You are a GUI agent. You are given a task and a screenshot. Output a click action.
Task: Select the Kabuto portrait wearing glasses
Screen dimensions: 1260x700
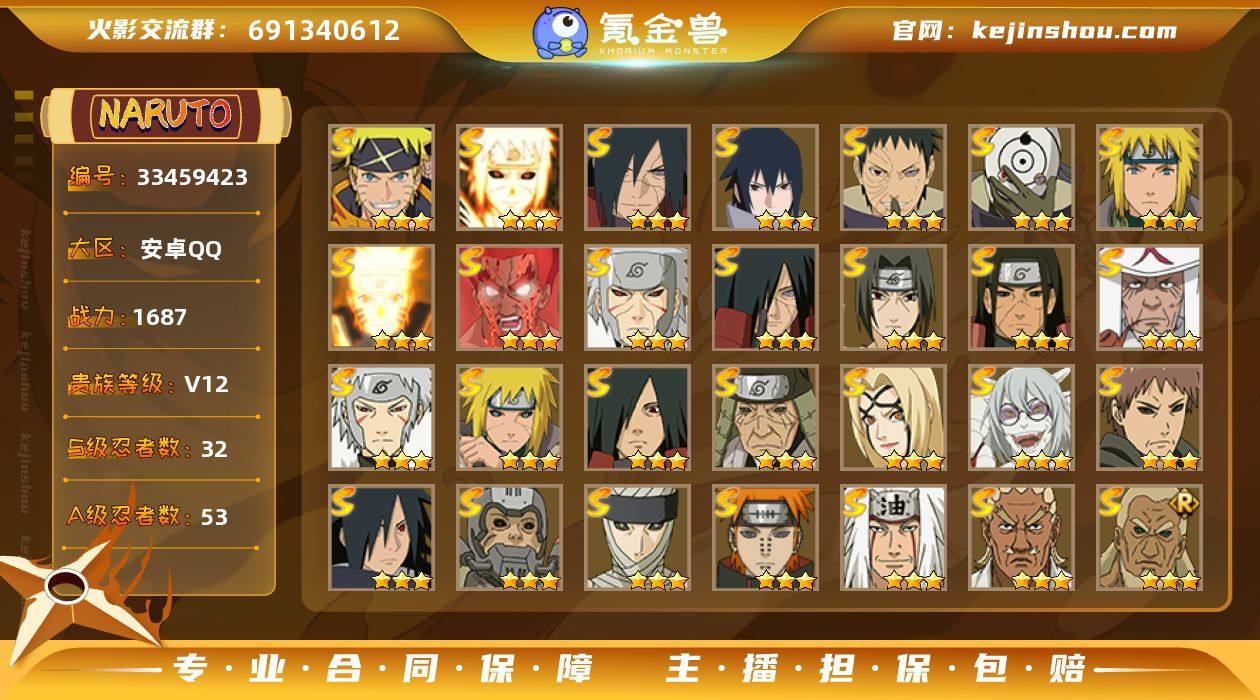(1021, 417)
